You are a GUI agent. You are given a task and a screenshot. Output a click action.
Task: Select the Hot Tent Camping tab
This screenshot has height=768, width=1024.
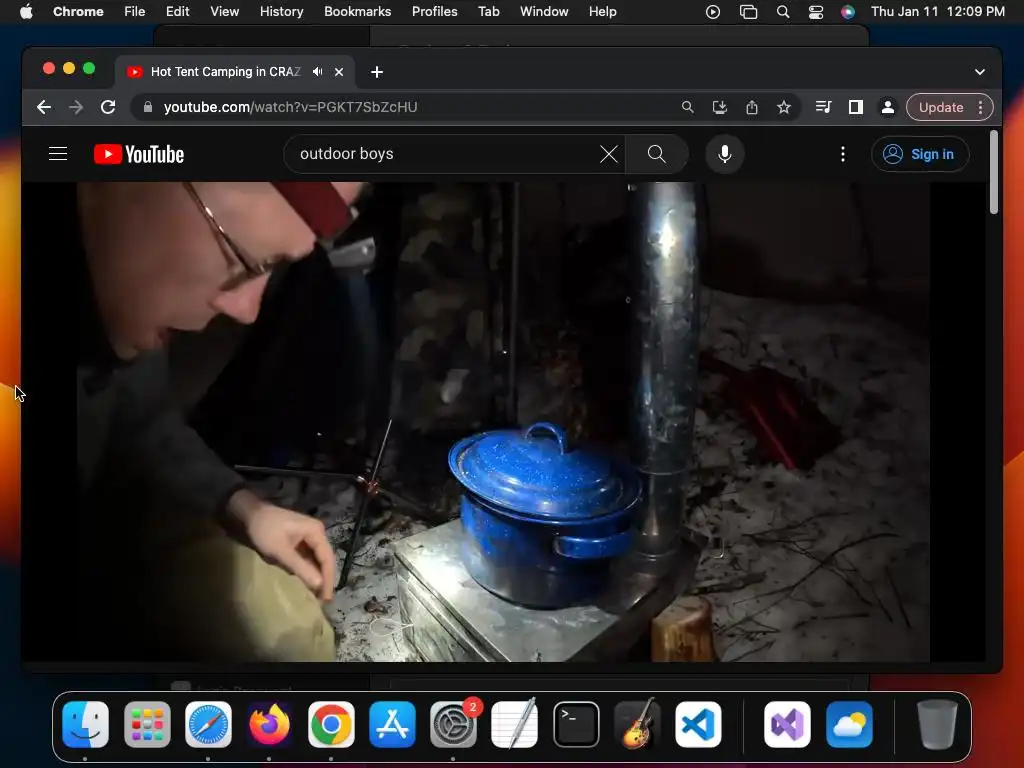225,72
